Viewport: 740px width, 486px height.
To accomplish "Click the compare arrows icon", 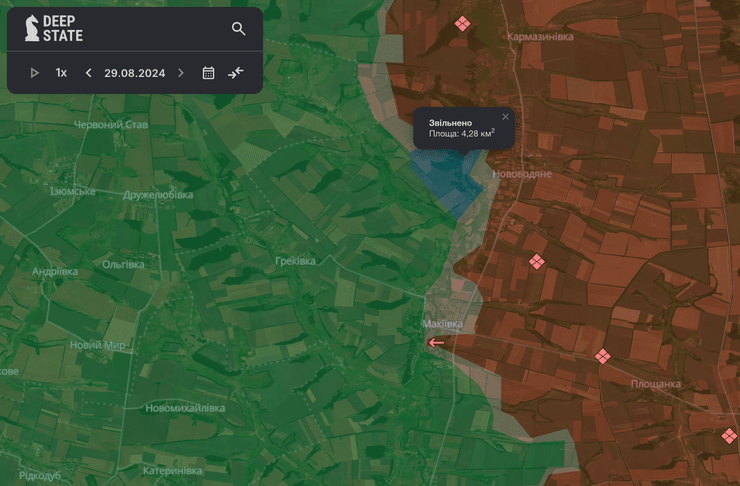I will [x=235, y=73].
